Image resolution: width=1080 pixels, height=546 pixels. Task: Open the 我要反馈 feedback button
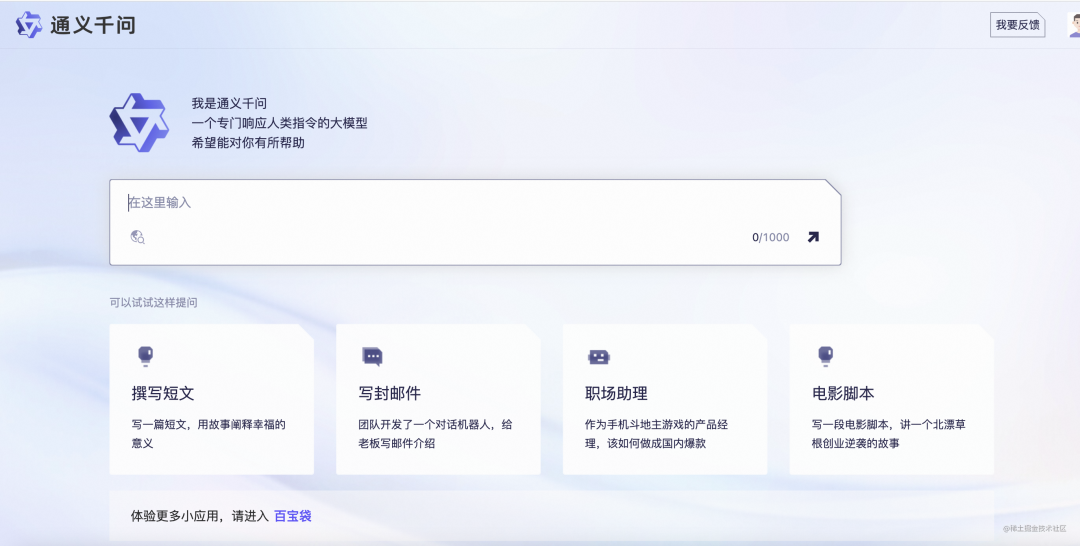tap(1017, 25)
